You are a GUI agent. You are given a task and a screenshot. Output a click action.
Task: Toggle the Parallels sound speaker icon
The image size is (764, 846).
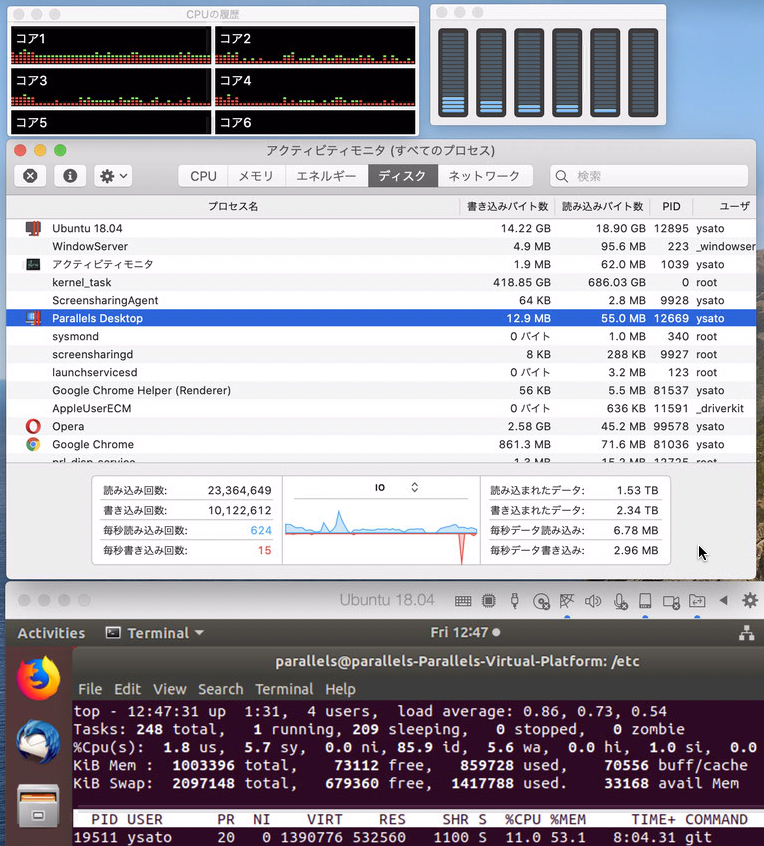(593, 601)
